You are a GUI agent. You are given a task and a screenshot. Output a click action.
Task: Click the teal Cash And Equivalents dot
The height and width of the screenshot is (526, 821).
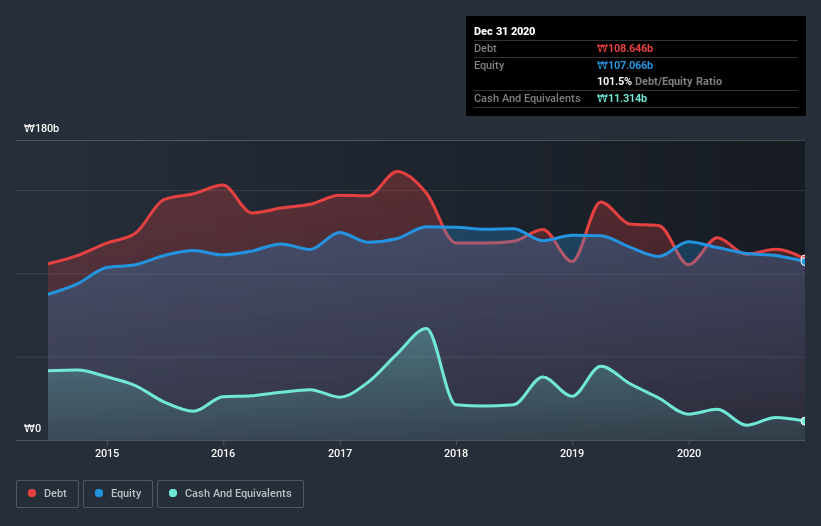[173, 493]
